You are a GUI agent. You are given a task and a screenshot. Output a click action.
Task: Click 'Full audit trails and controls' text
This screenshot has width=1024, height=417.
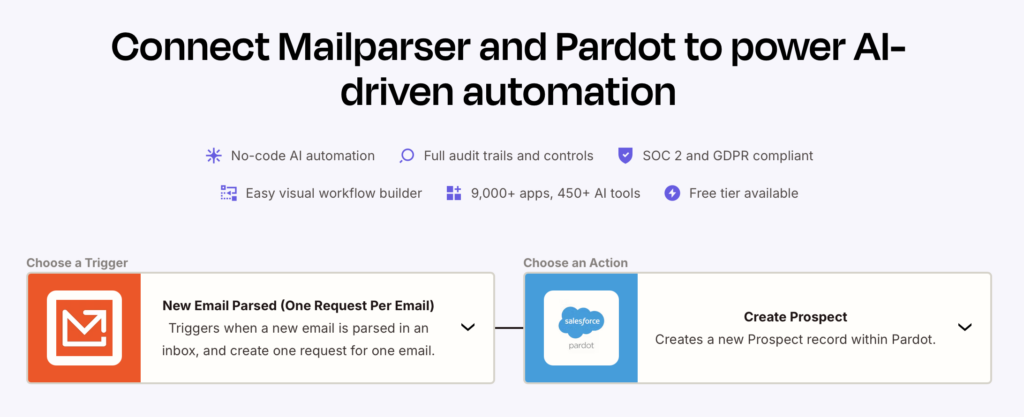pyautogui.click(x=509, y=156)
